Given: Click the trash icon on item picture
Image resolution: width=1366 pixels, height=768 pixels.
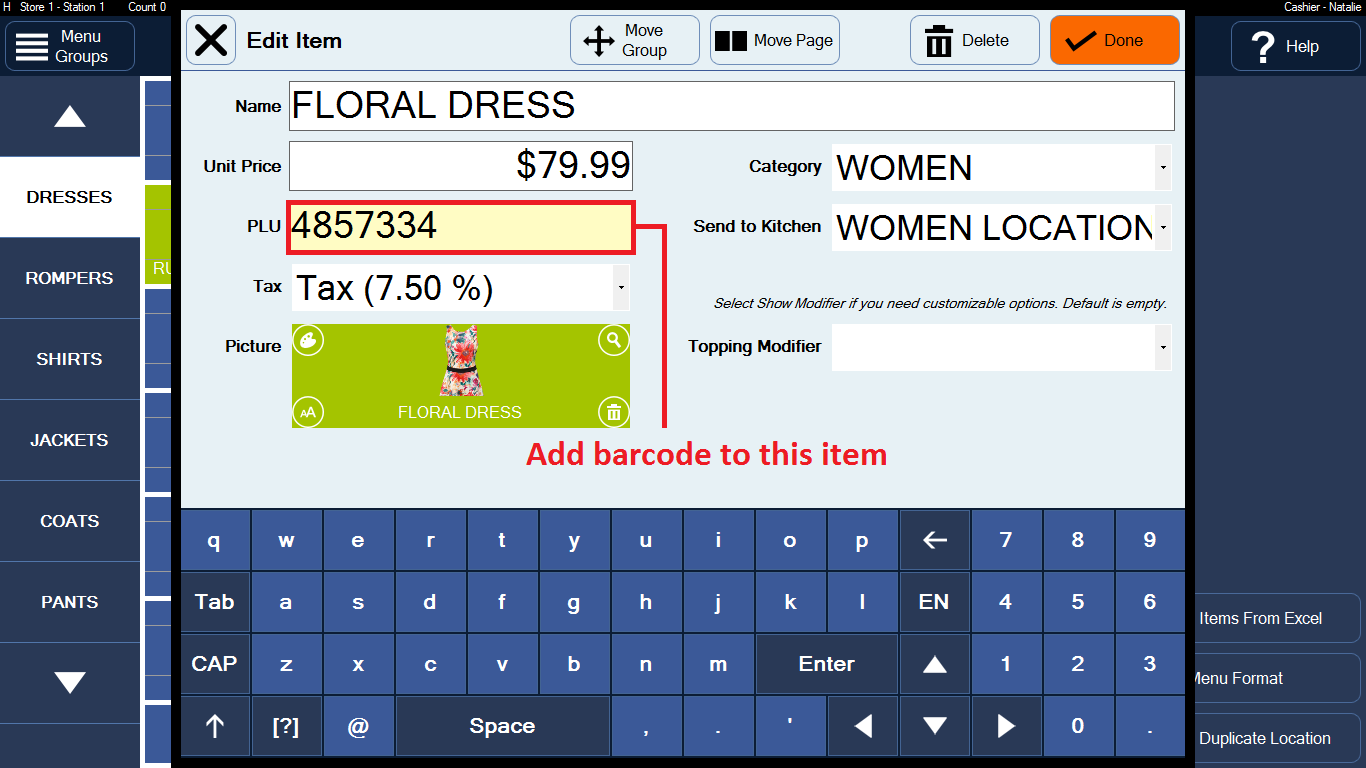Looking at the screenshot, I should pos(613,411).
